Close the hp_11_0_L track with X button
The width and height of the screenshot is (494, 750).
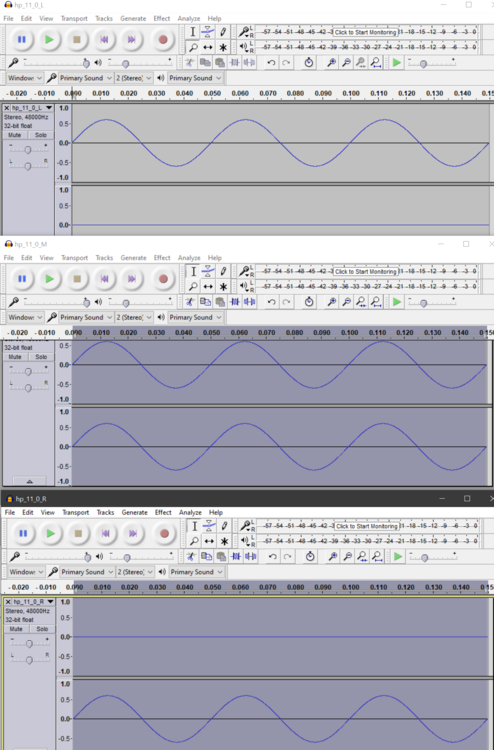point(7,108)
